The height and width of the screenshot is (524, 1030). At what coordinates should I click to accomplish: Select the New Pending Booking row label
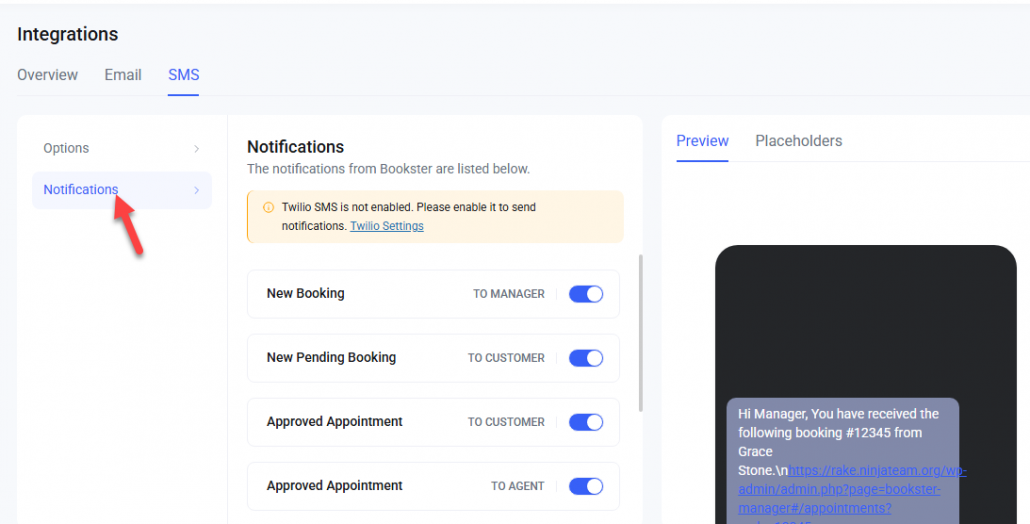(x=331, y=358)
